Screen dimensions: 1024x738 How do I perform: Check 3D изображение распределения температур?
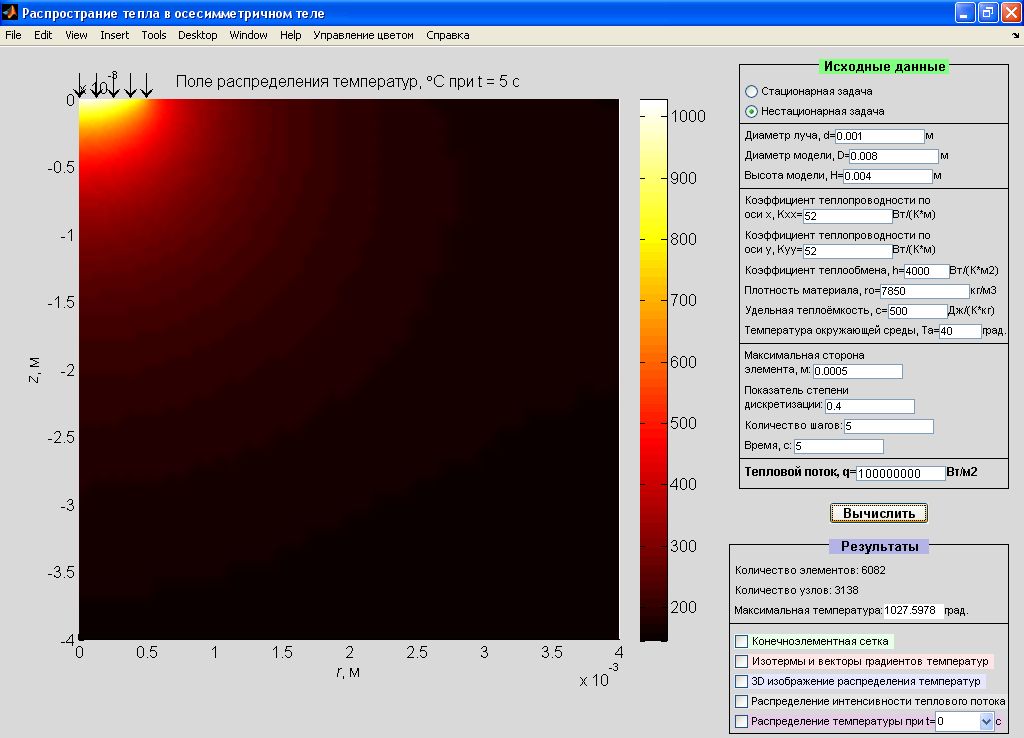pyautogui.click(x=741, y=681)
